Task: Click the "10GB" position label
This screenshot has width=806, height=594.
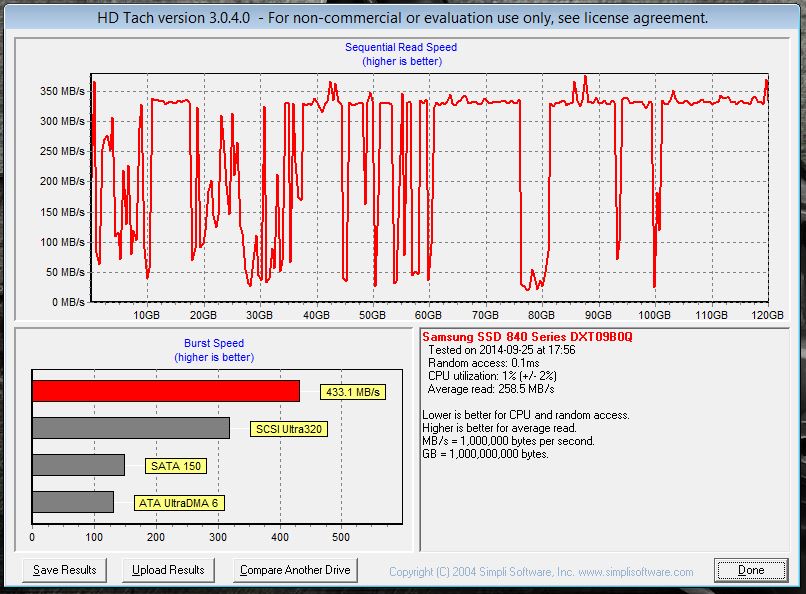Action: click(146, 315)
